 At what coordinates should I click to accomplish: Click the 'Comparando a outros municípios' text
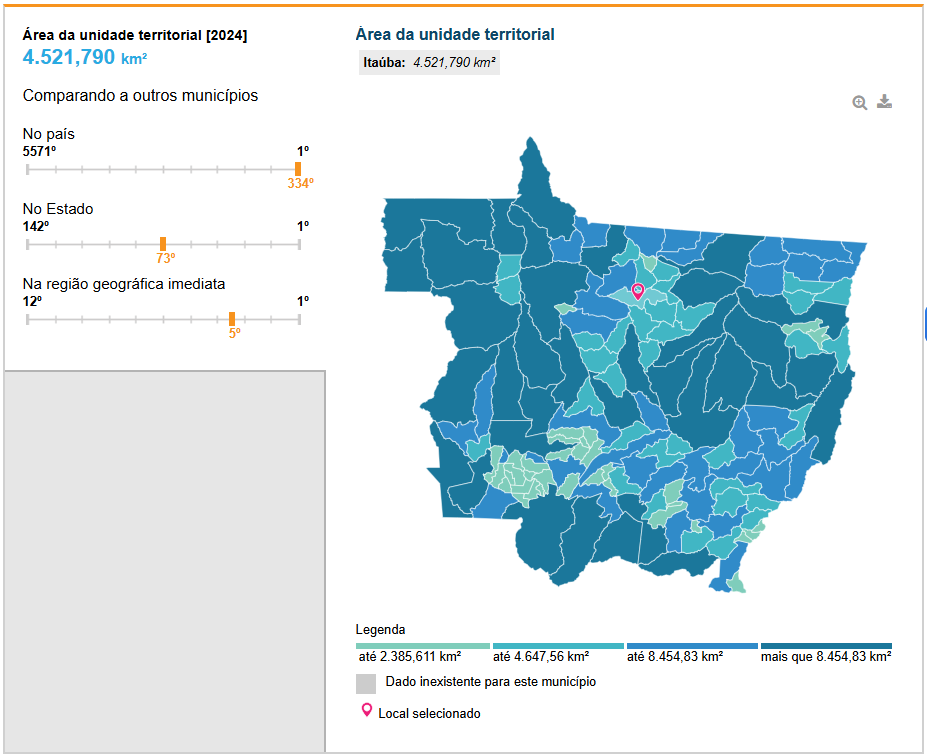140,96
